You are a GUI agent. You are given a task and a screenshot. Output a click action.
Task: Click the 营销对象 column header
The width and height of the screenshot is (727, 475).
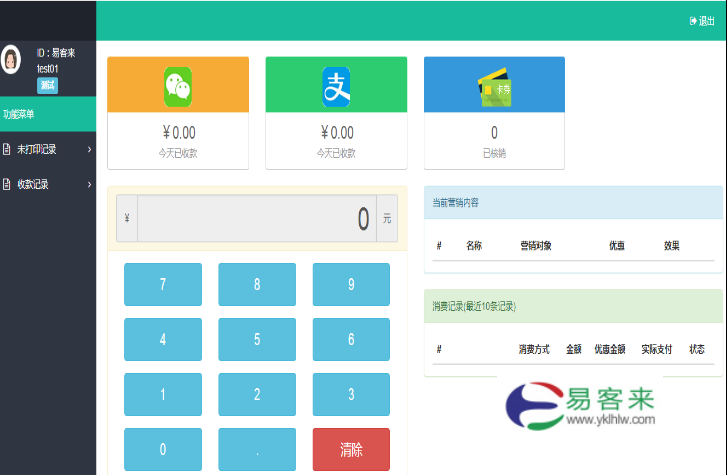tap(536, 246)
